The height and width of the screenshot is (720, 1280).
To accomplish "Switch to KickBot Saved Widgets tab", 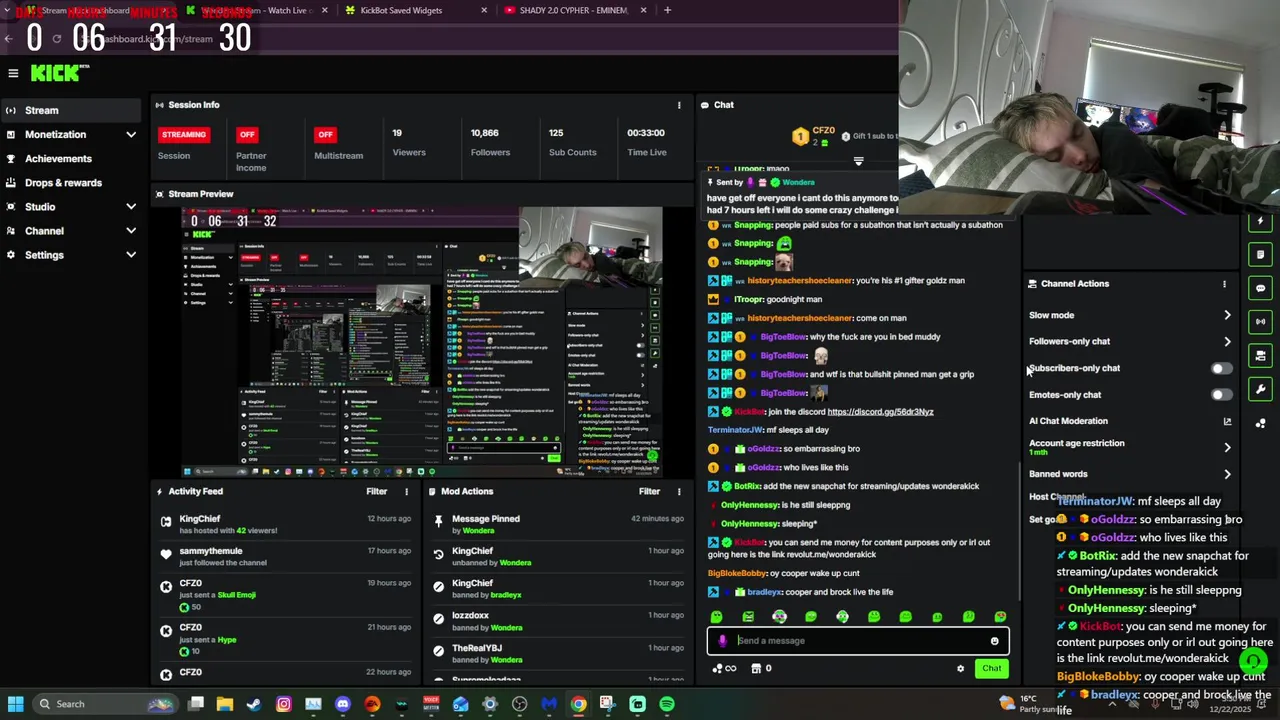I will [x=413, y=11].
